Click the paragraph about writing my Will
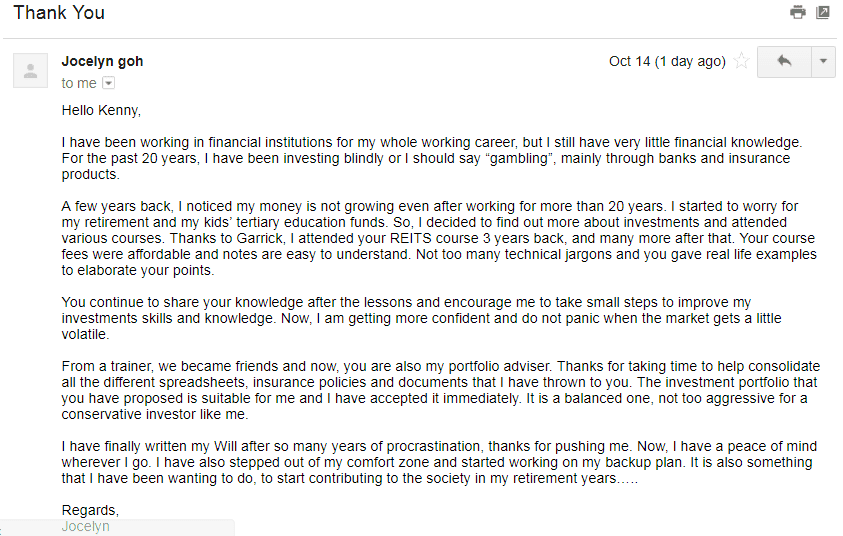 coord(439,462)
